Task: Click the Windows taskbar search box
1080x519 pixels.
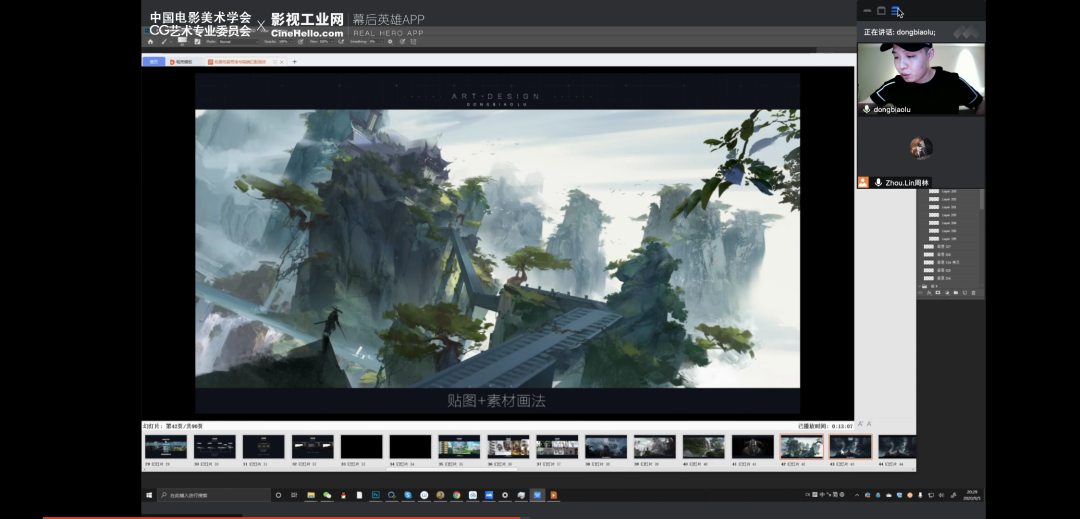Action: pos(214,495)
